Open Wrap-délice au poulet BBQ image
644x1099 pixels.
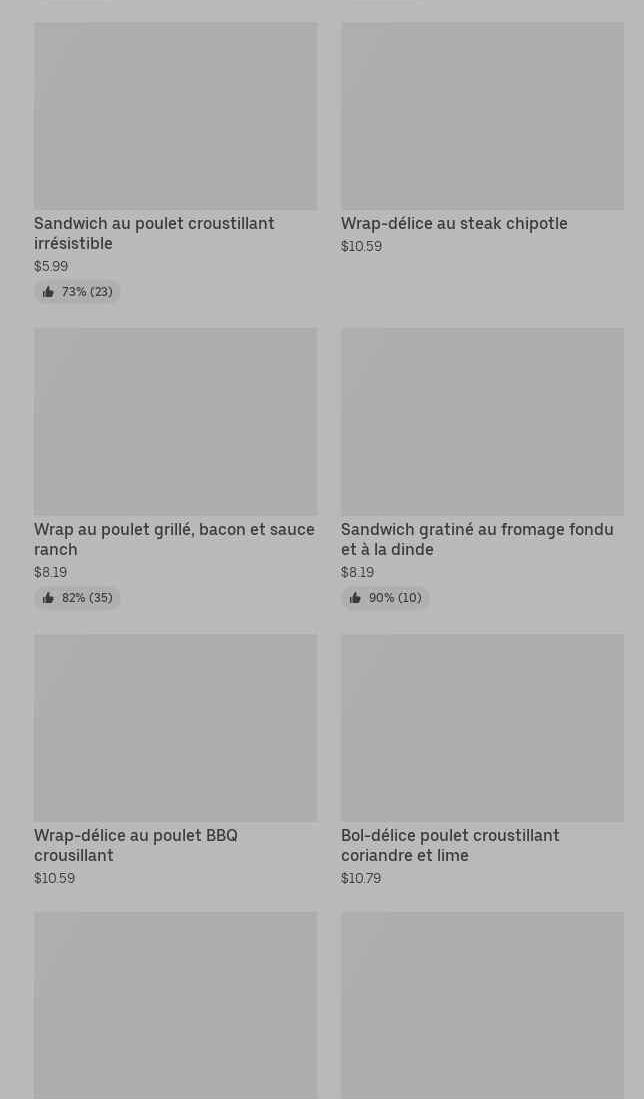coord(175,728)
